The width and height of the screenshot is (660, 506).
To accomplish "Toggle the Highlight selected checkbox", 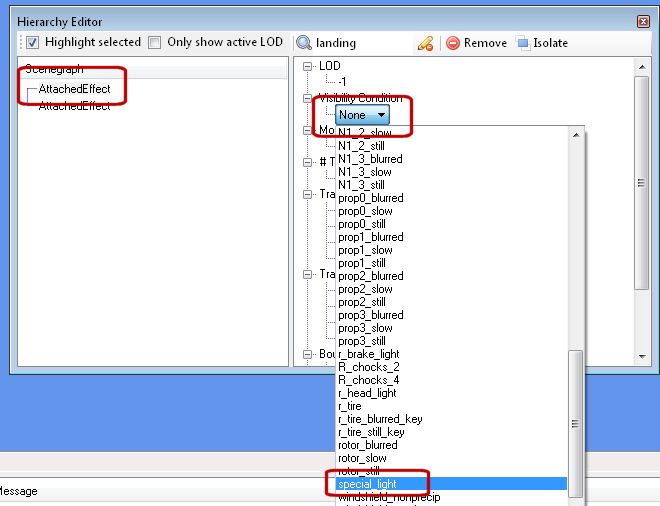I will coord(32,43).
